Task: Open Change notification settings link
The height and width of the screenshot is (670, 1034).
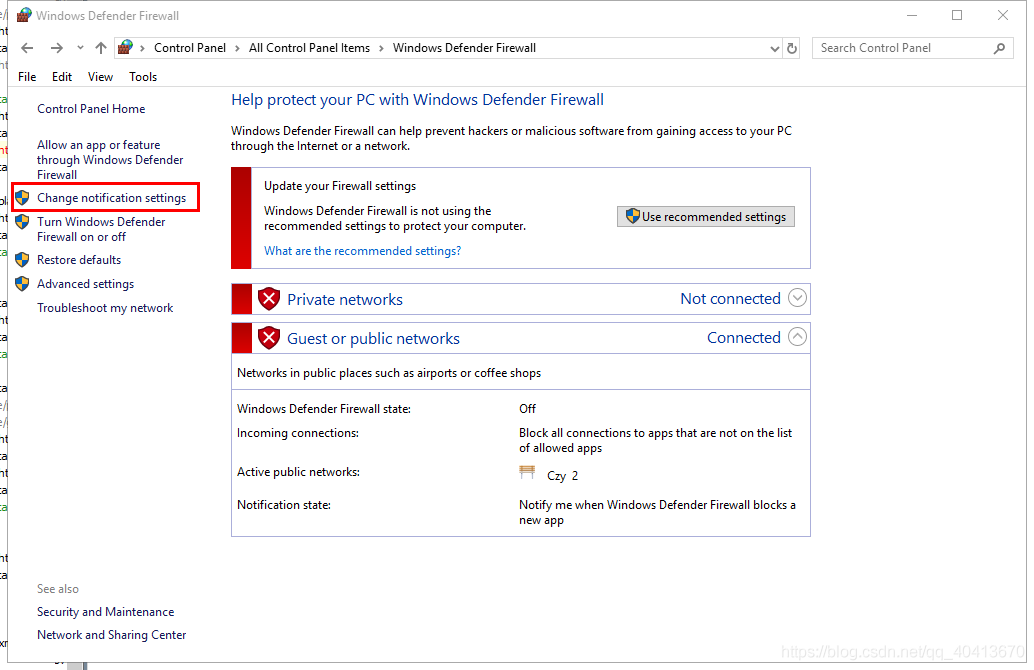Action: [111, 198]
